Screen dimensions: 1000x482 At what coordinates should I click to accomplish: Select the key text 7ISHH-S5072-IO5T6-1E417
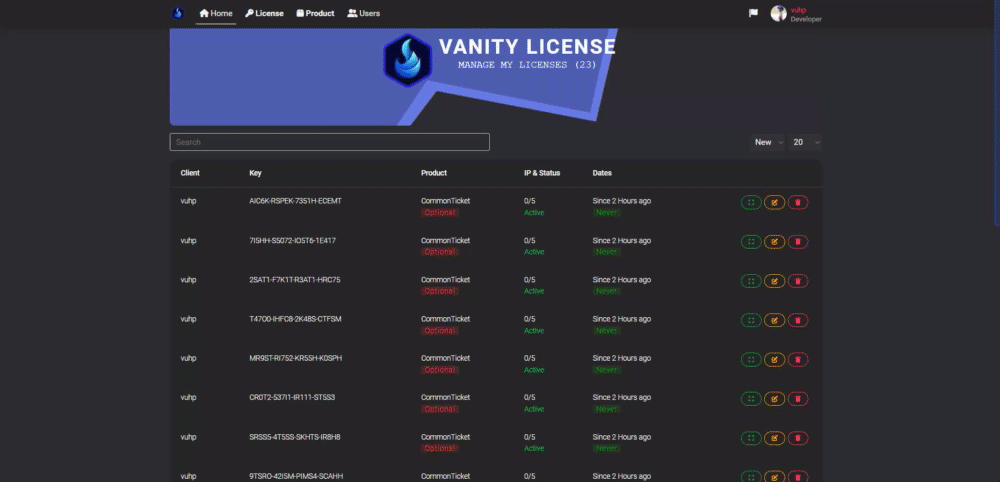coord(293,240)
